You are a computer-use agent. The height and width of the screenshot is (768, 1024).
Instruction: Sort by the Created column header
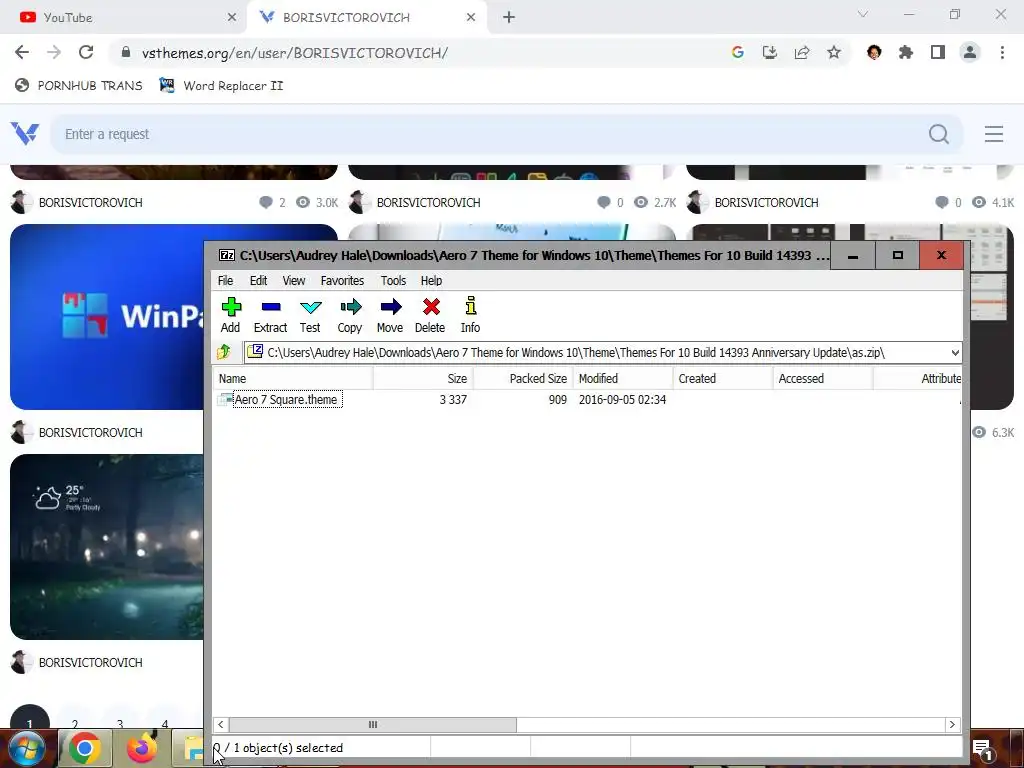click(723, 379)
